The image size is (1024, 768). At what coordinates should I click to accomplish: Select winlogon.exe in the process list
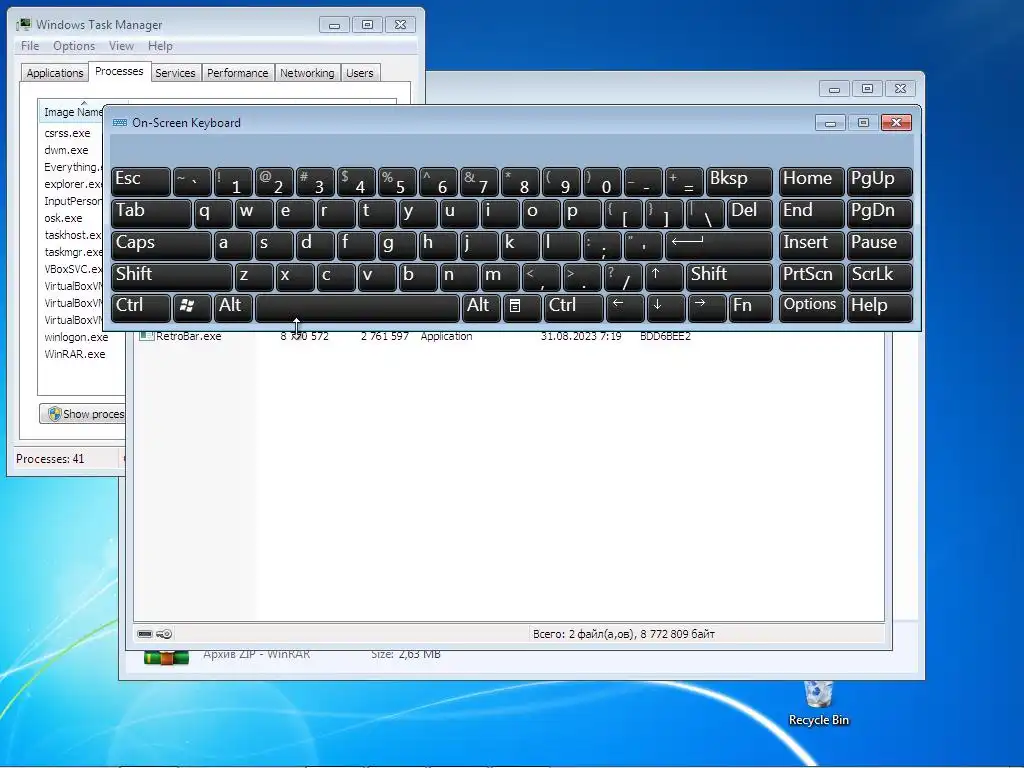pos(76,337)
